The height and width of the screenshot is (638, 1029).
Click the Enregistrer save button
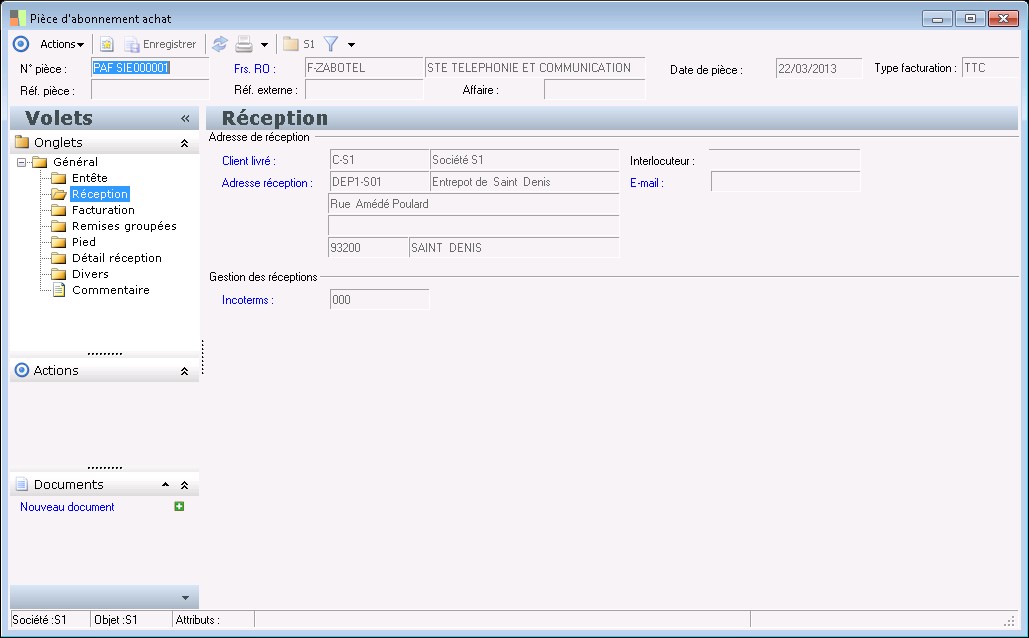pyautogui.click(x=161, y=44)
